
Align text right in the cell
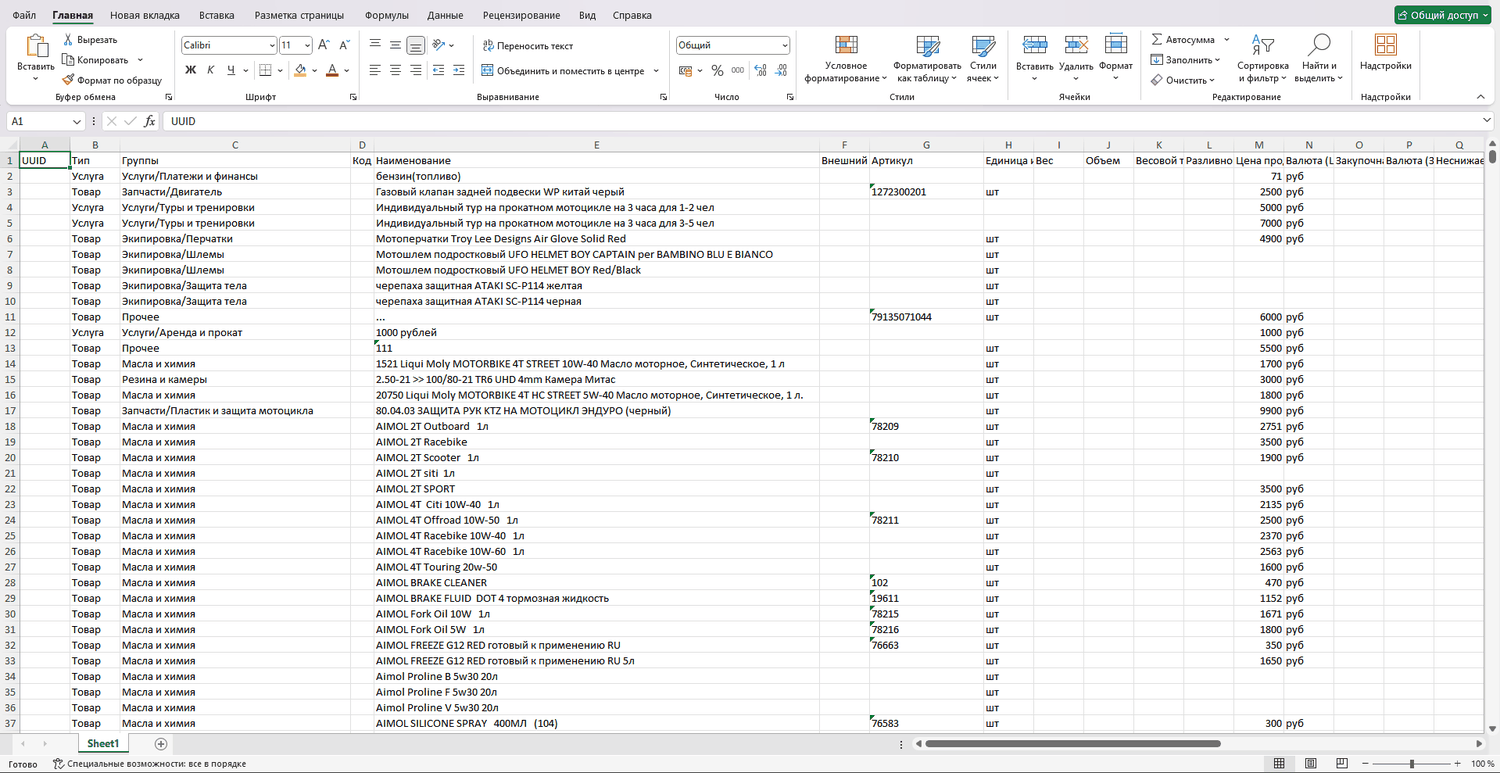(416, 70)
